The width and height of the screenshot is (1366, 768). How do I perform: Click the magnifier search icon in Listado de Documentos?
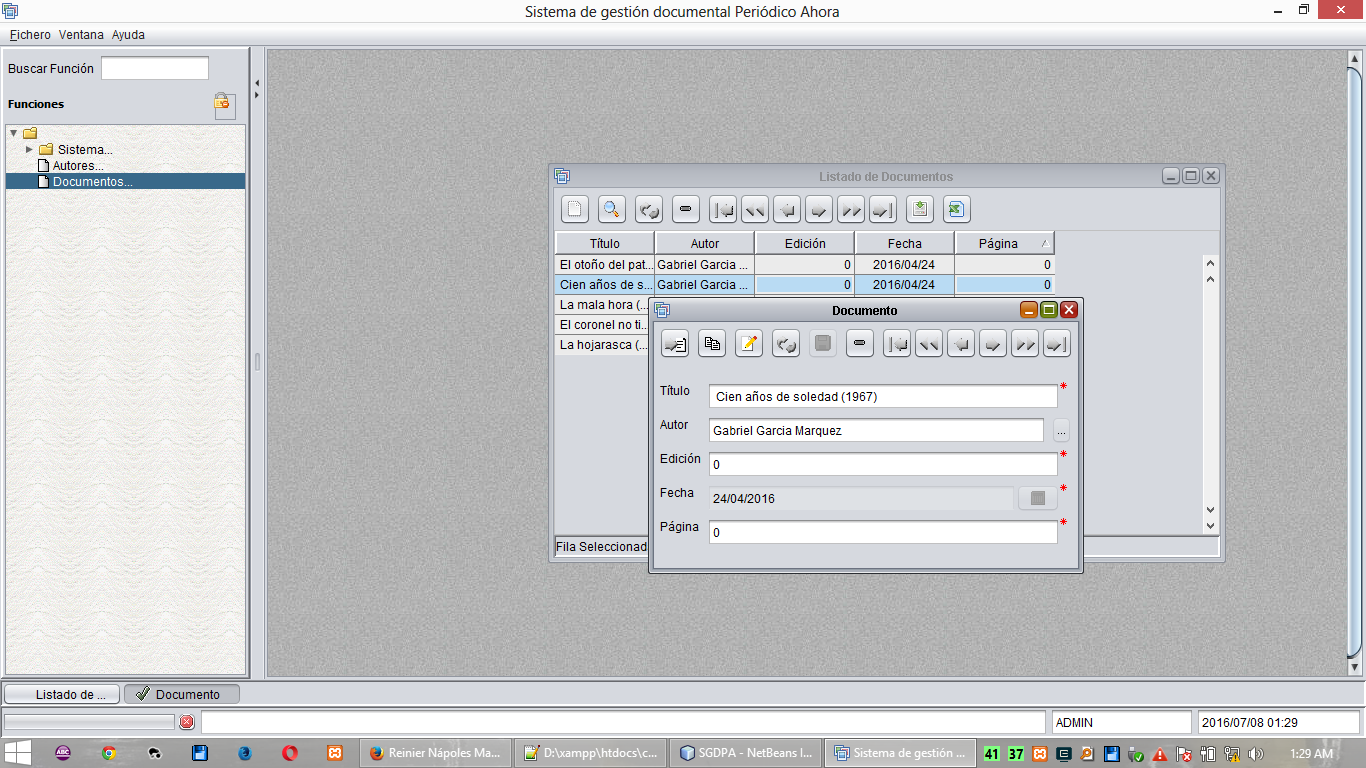click(611, 209)
